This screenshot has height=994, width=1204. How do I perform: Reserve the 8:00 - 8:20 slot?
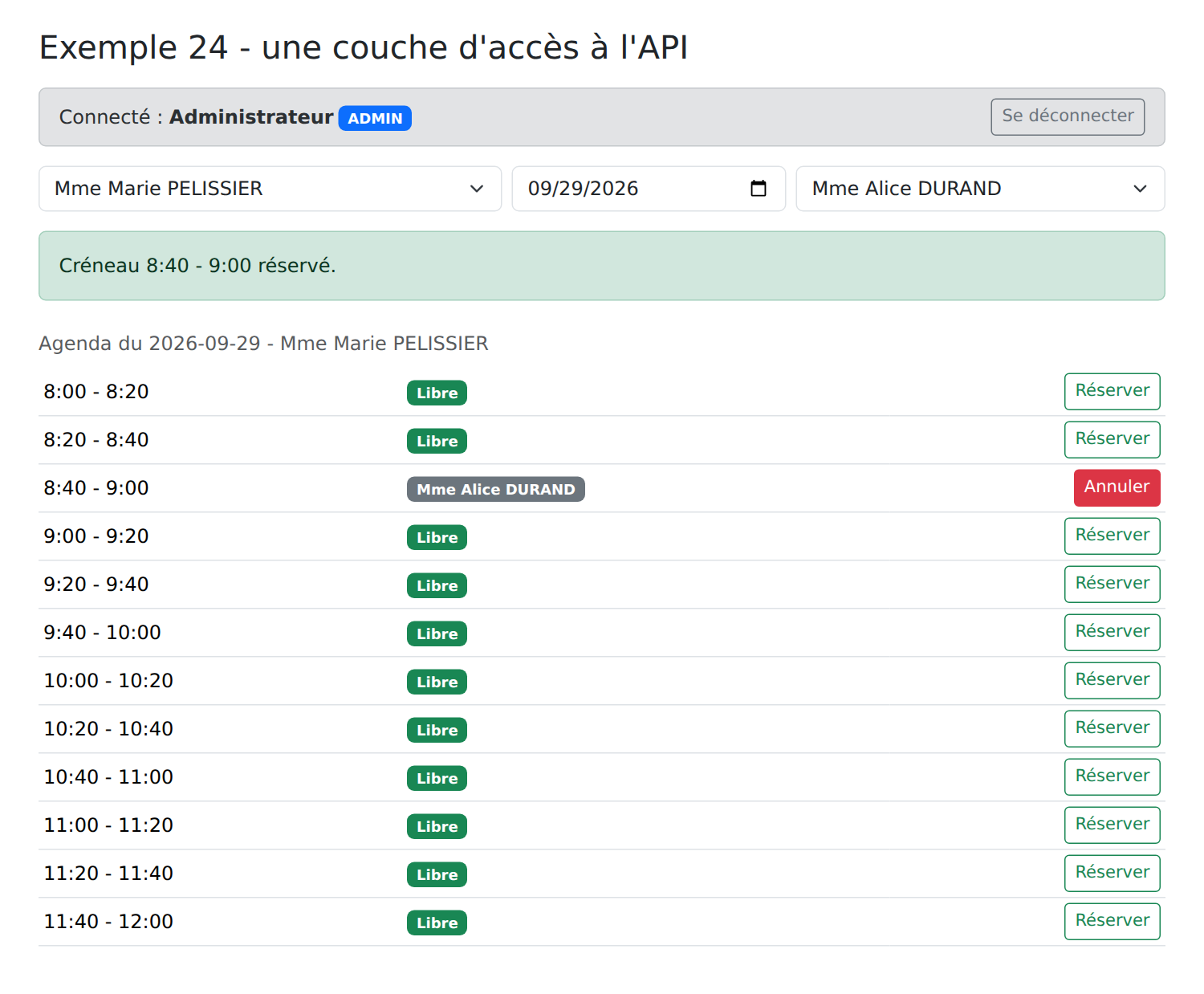coord(1112,392)
